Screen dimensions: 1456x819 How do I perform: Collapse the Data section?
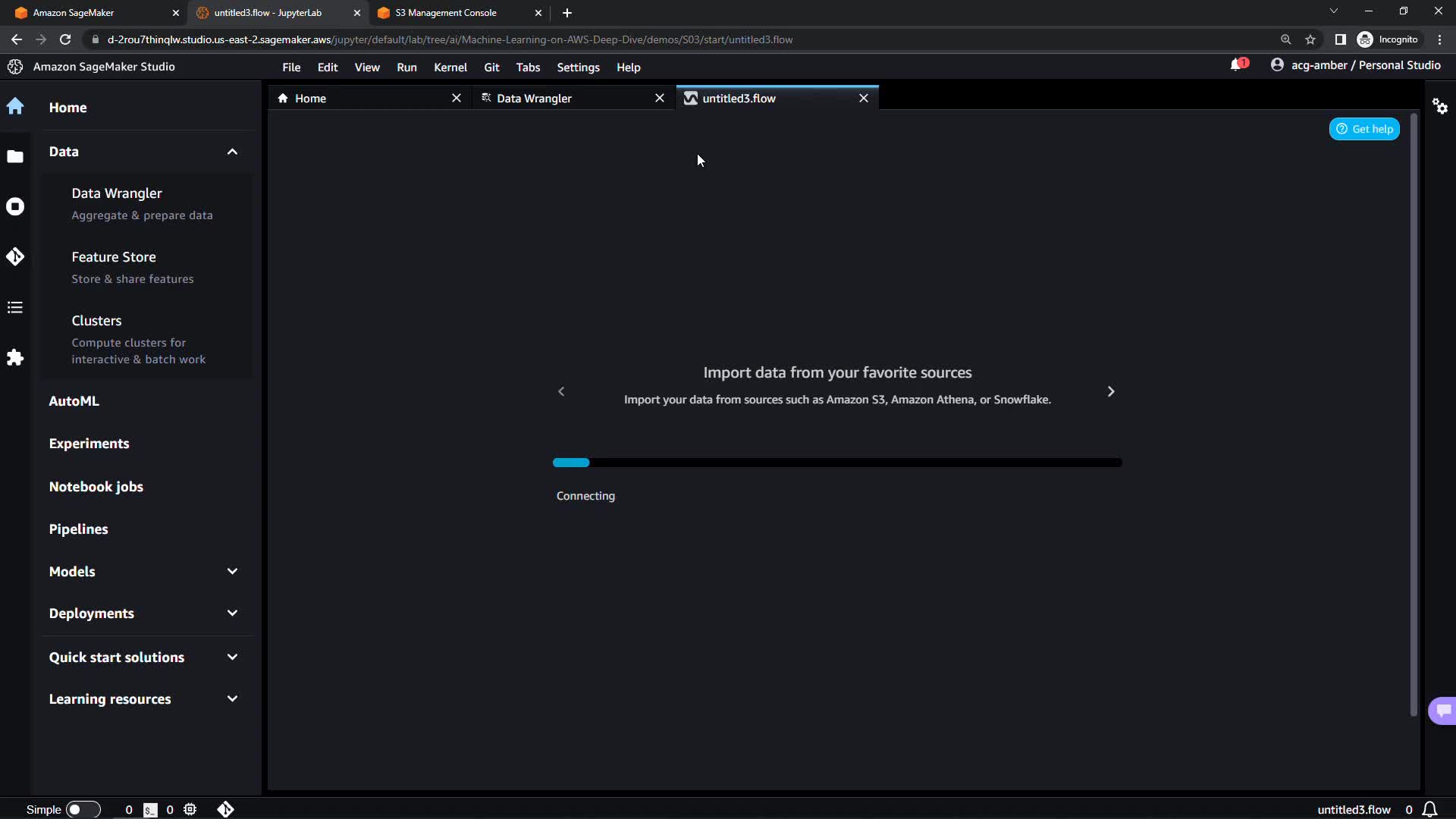[232, 152]
